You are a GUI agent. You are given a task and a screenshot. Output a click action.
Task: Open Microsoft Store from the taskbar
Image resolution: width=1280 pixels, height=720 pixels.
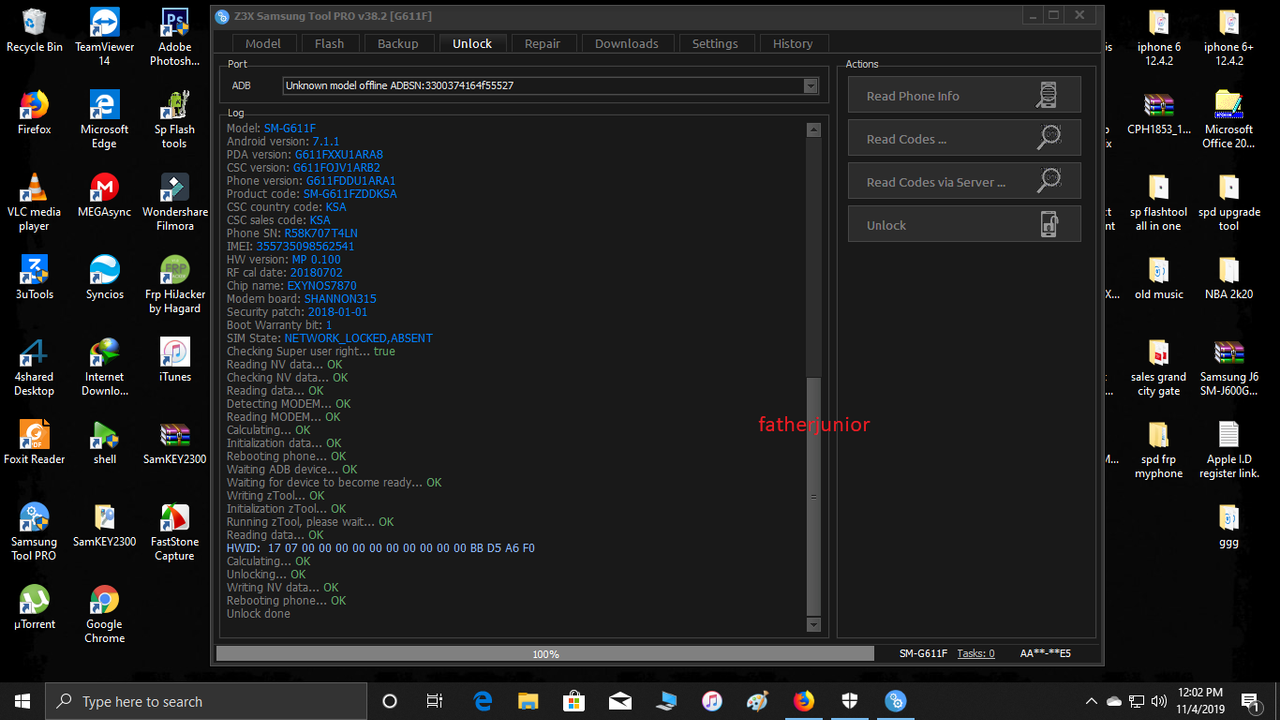pos(573,701)
